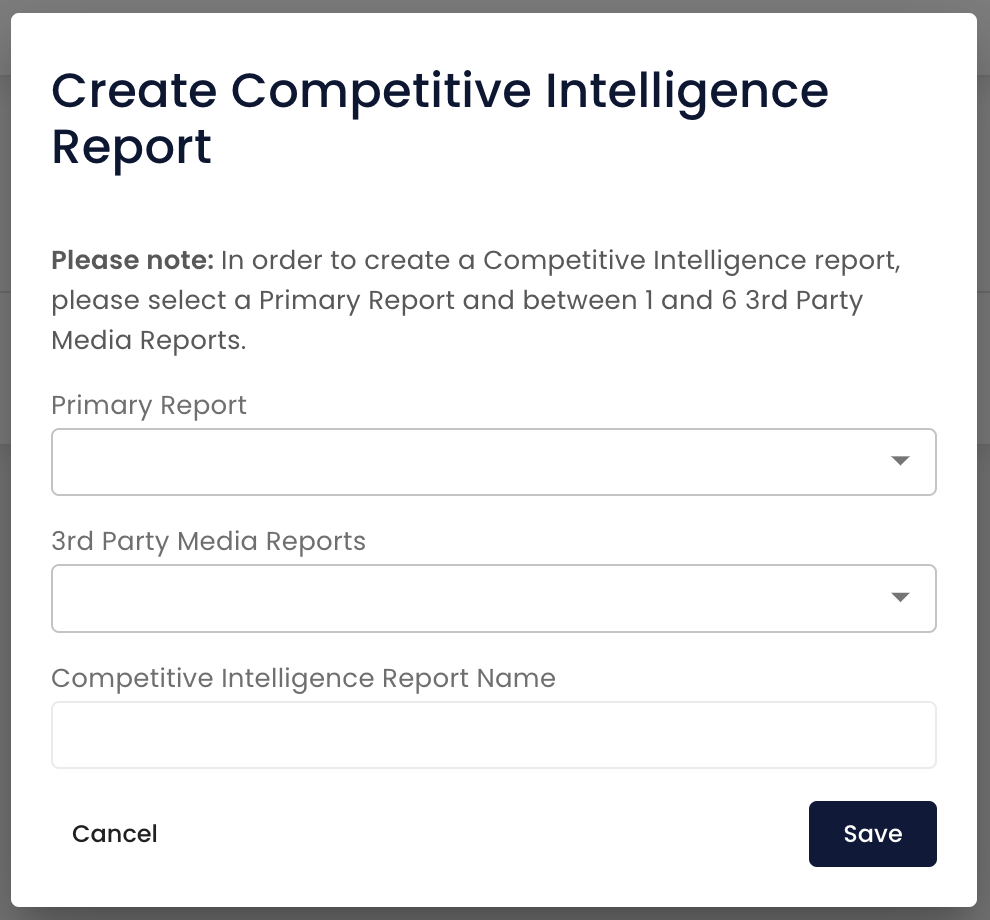Click the Primary Report label
The width and height of the screenshot is (990, 920).
click(148, 405)
